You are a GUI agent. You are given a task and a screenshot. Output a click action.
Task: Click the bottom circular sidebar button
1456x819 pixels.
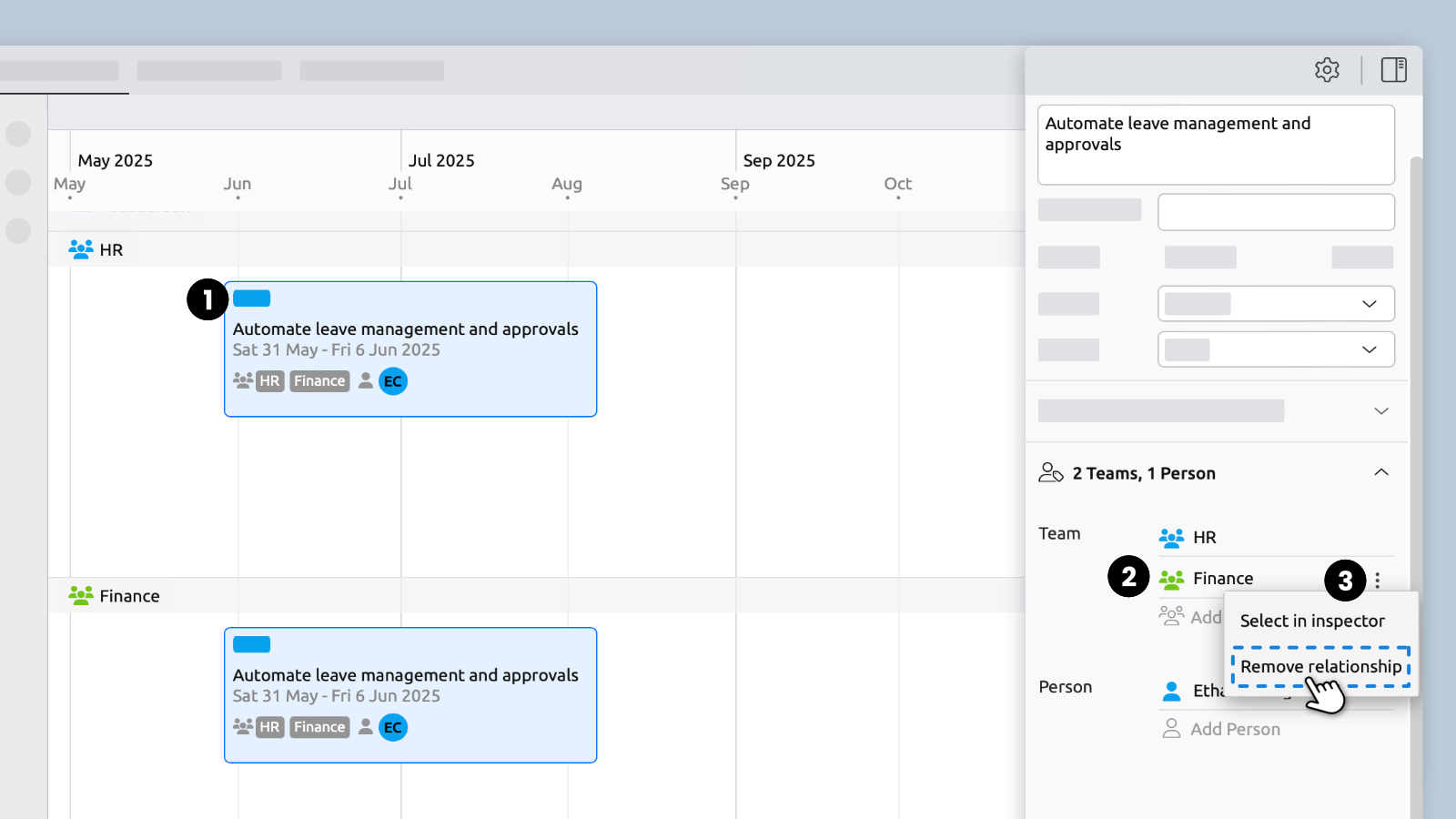coord(18,230)
